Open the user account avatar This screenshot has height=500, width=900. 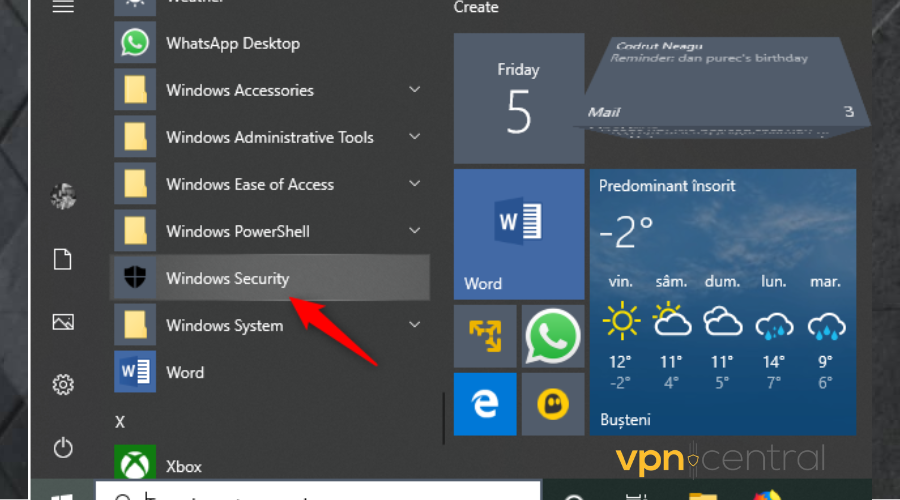(x=63, y=196)
